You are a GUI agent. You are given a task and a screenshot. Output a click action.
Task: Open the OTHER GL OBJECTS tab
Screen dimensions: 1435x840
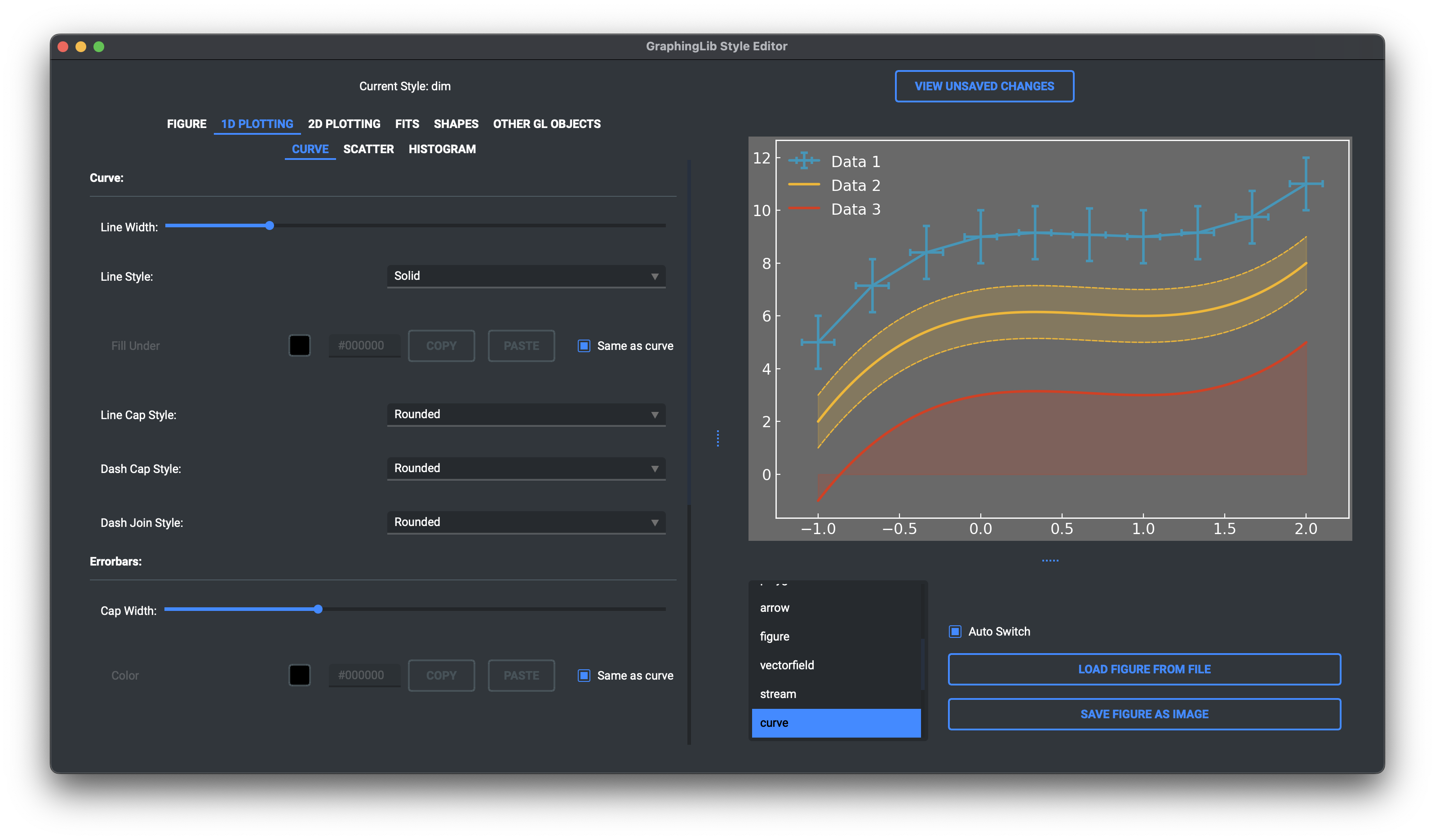547,124
